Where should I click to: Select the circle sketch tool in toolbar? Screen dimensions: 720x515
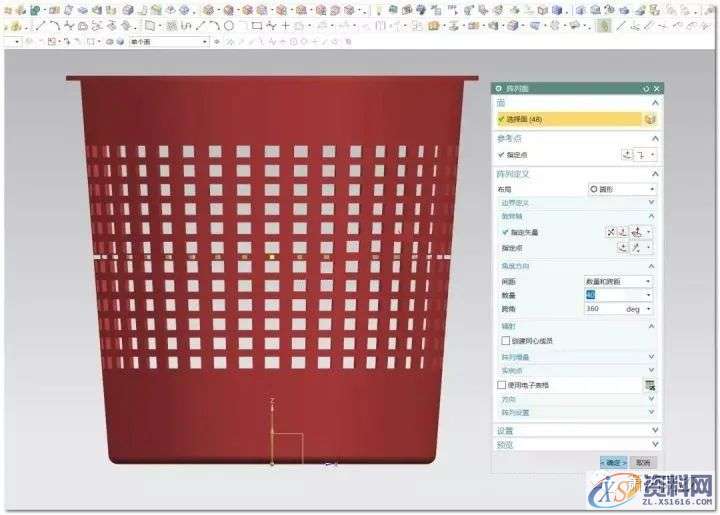pos(229,25)
